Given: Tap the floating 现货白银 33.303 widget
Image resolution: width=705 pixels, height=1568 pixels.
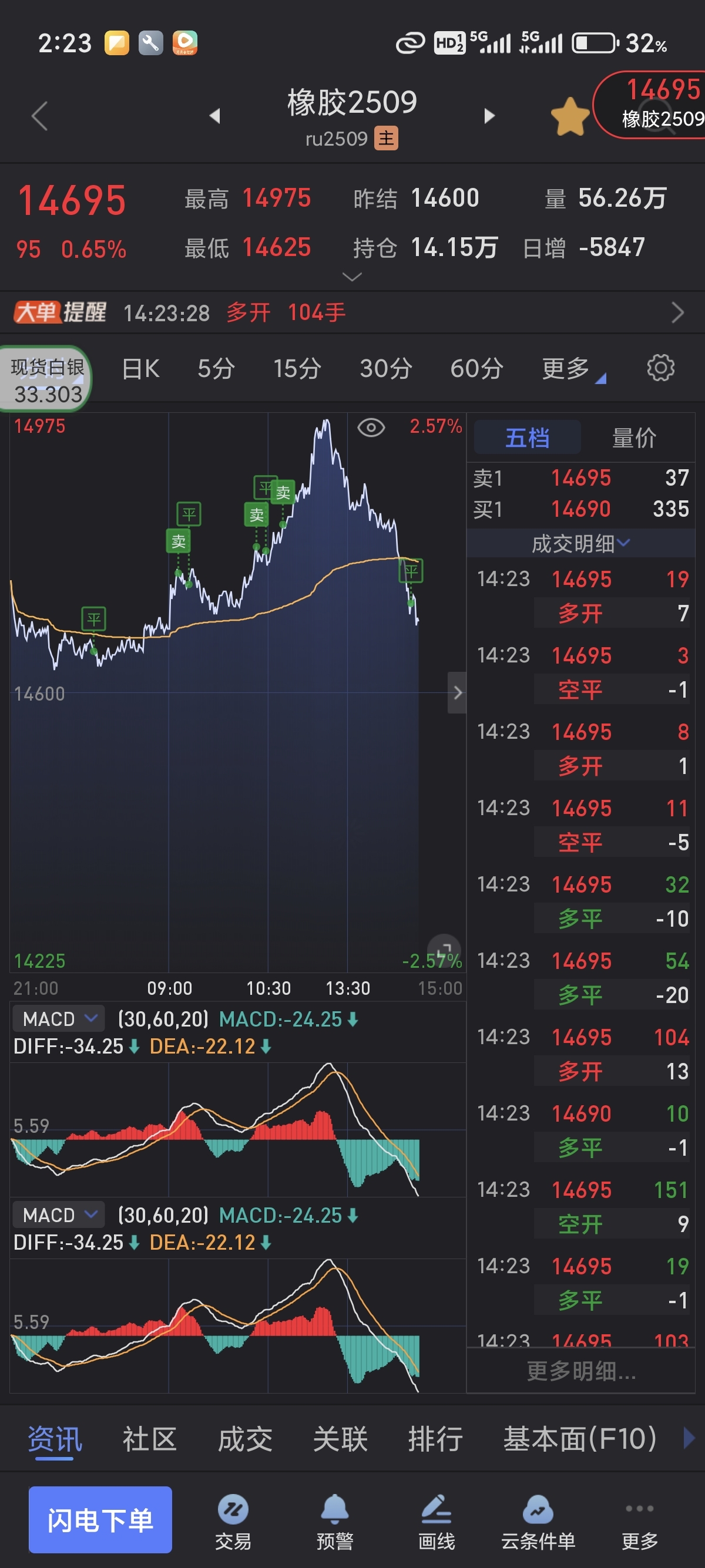Looking at the screenshot, I should tap(46, 380).
